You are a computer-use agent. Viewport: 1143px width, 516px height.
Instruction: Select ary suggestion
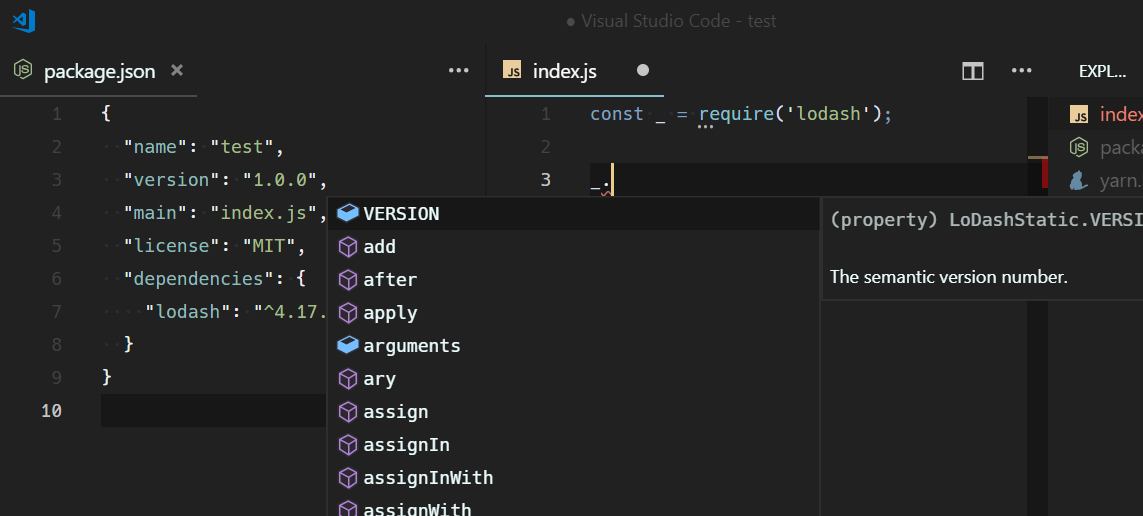(x=574, y=379)
